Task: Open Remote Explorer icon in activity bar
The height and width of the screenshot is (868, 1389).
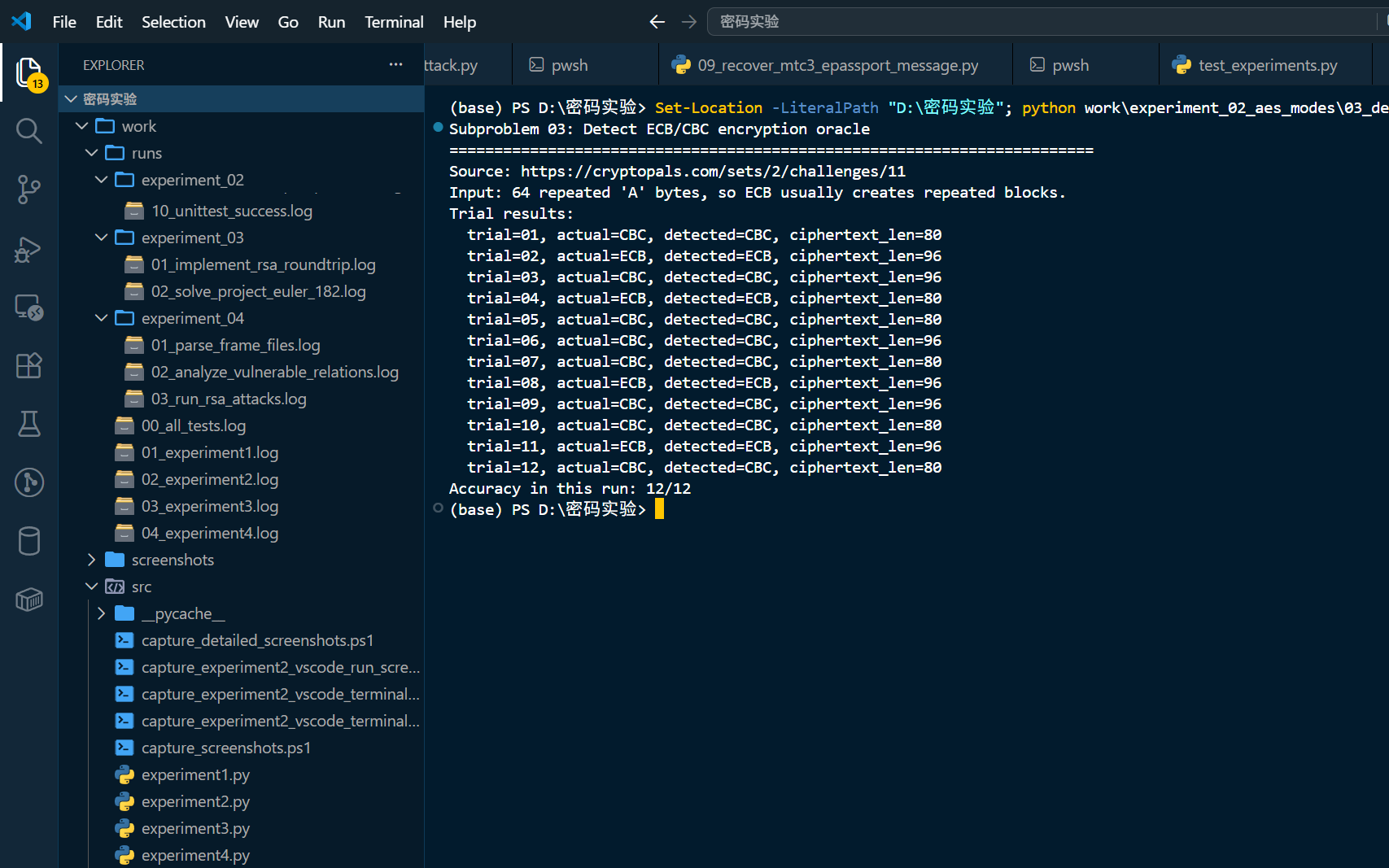Action: point(29,307)
